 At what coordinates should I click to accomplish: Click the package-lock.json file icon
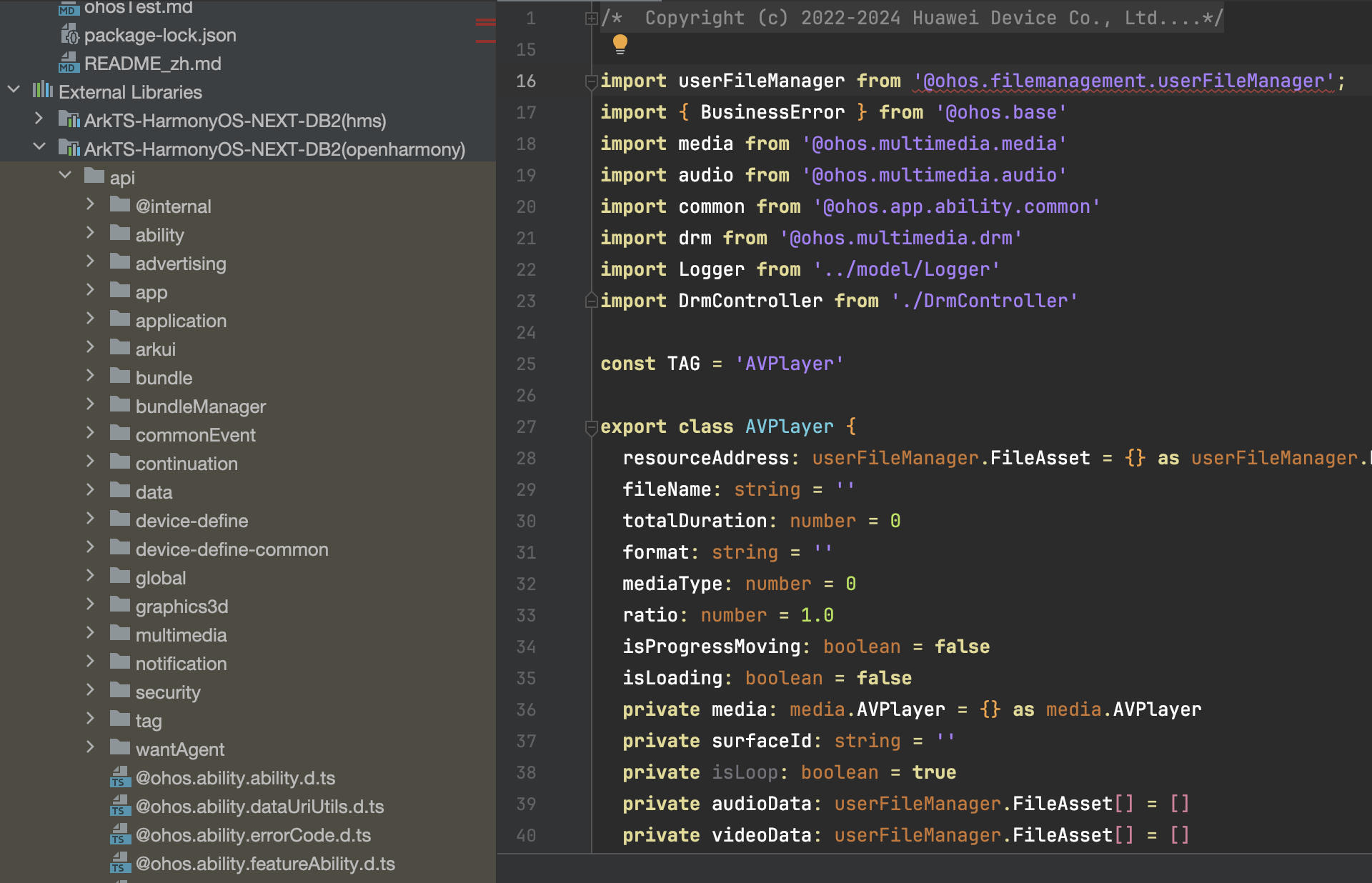(x=69, y=34)
